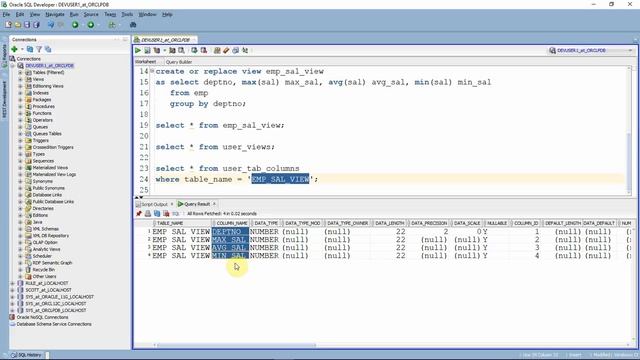The height and width of the screenshot is (360, 640).
Task: Click the DEPTNO cell in results
Action: 230,231
